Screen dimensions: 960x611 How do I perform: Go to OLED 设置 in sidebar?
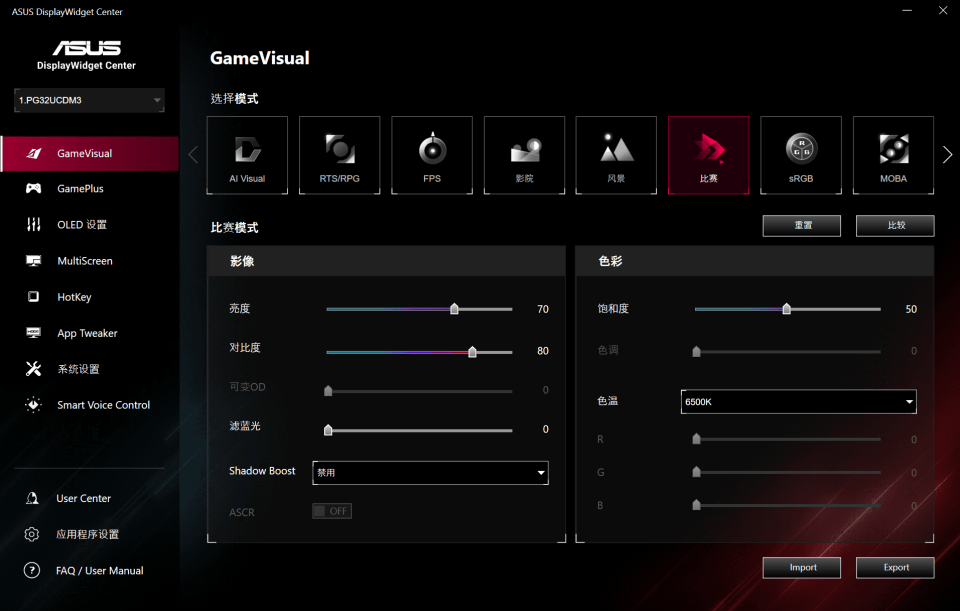(82, 225)
